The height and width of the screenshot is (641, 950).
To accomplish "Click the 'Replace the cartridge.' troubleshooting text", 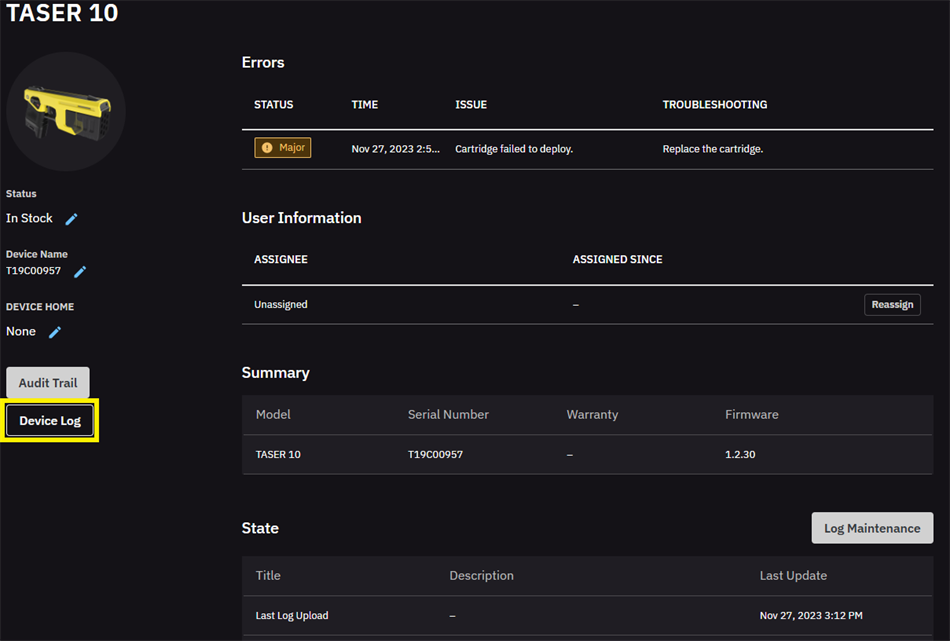I will tap(712, 149).
